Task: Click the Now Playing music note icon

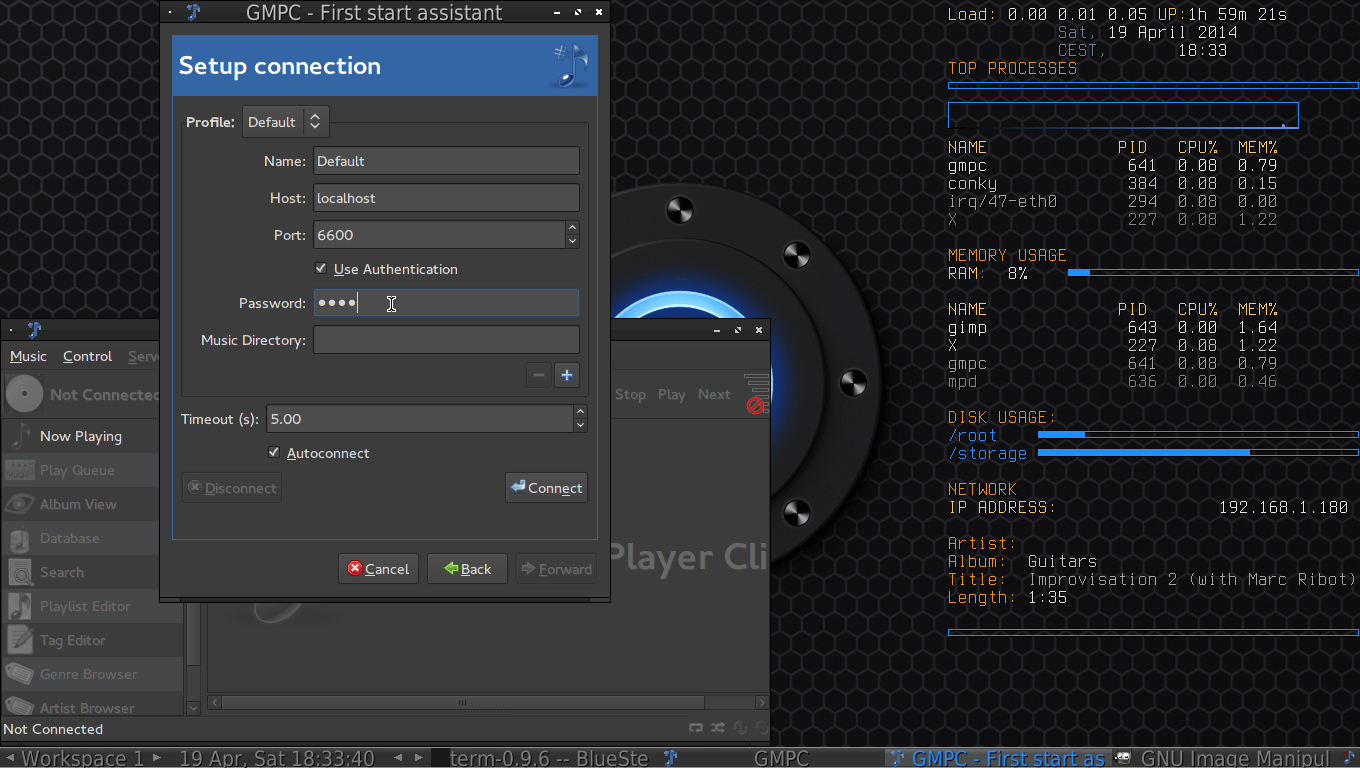Action: coord(20,436)
